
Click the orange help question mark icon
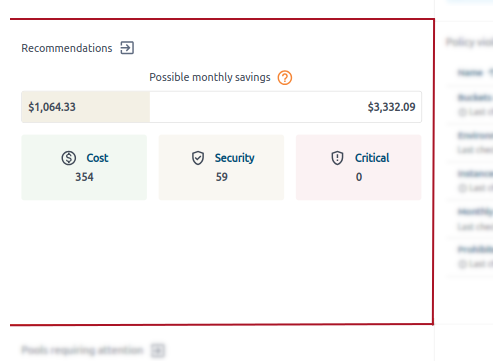tap(285, 78)
